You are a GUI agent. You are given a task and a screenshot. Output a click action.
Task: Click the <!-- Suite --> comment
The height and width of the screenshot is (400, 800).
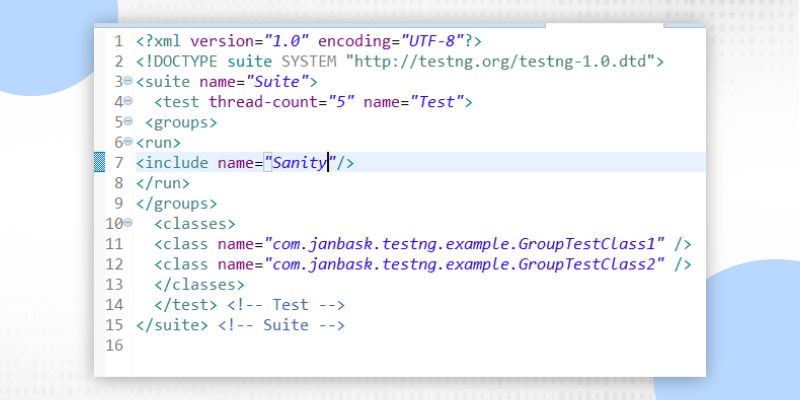[281, 324]
